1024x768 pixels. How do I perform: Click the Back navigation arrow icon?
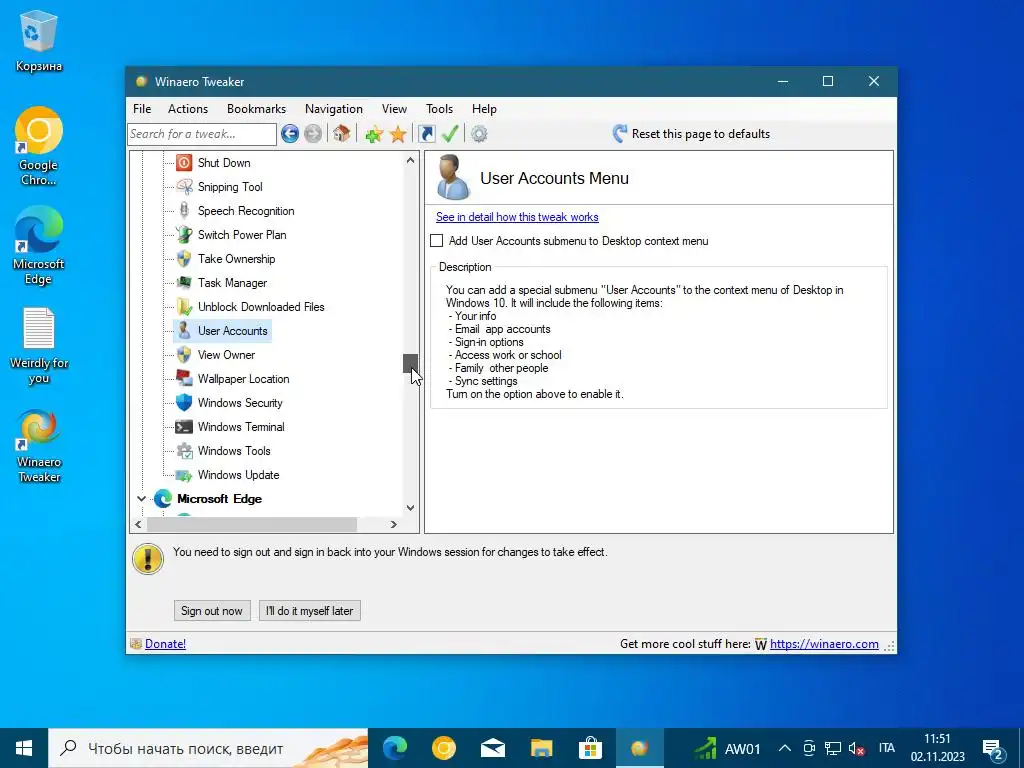(290, 134)
